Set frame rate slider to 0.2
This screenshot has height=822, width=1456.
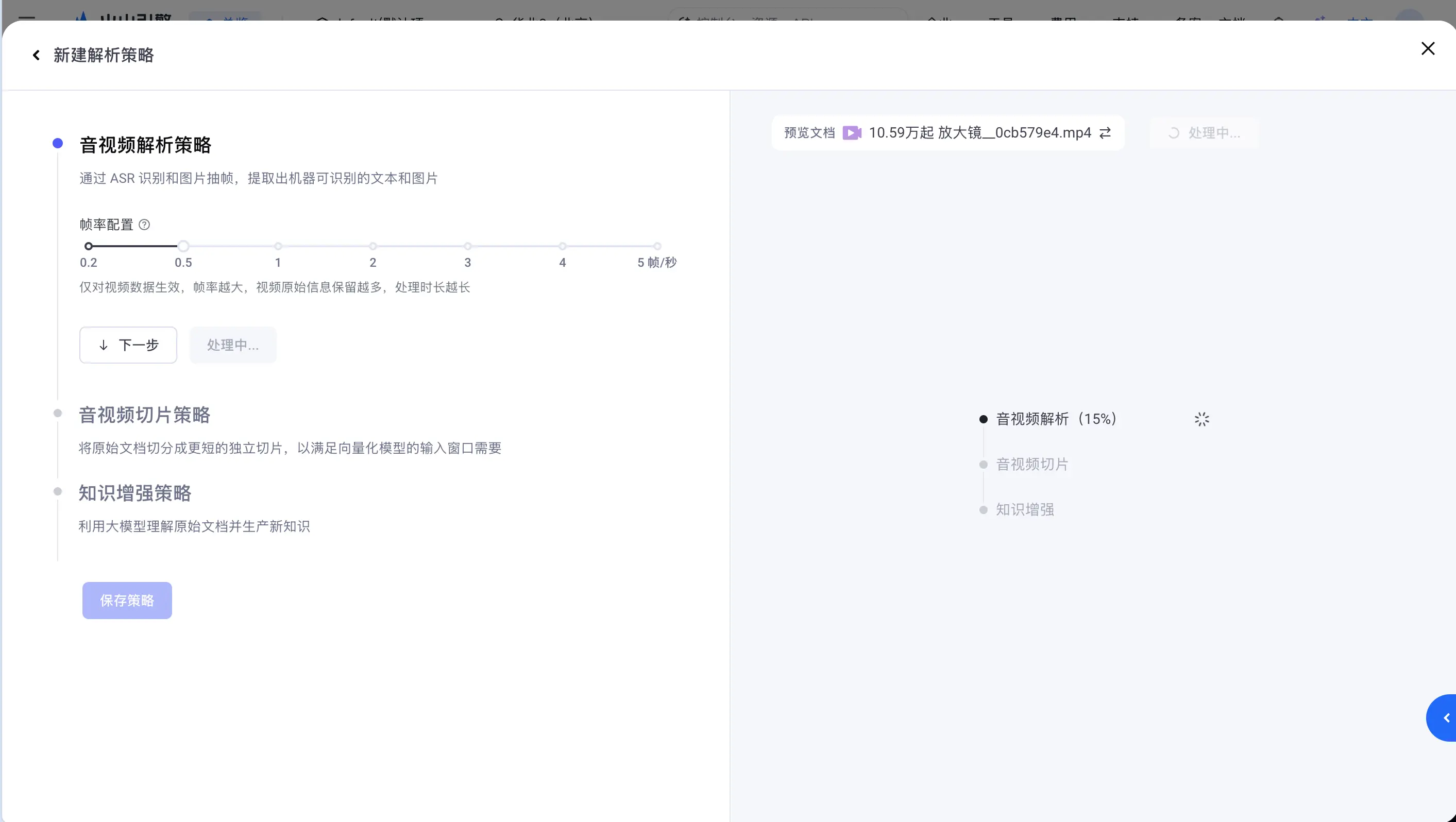click(88, 246)
